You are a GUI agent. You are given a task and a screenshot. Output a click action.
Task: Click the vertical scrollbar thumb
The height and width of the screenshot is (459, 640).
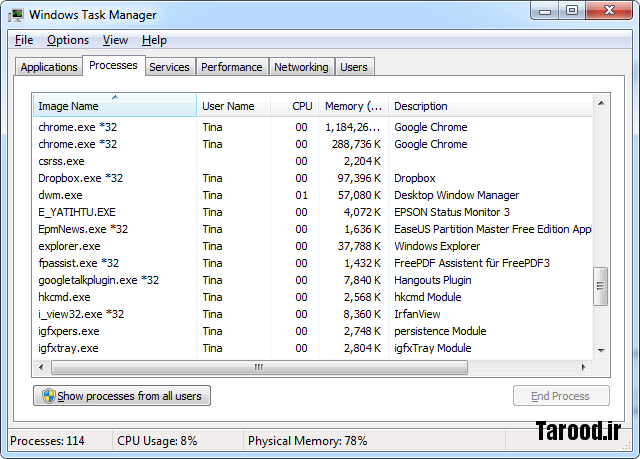(x=600, y=286)
